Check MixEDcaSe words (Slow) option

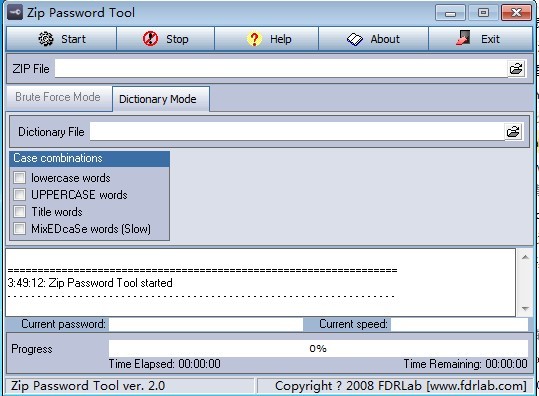tap(20, 228)
